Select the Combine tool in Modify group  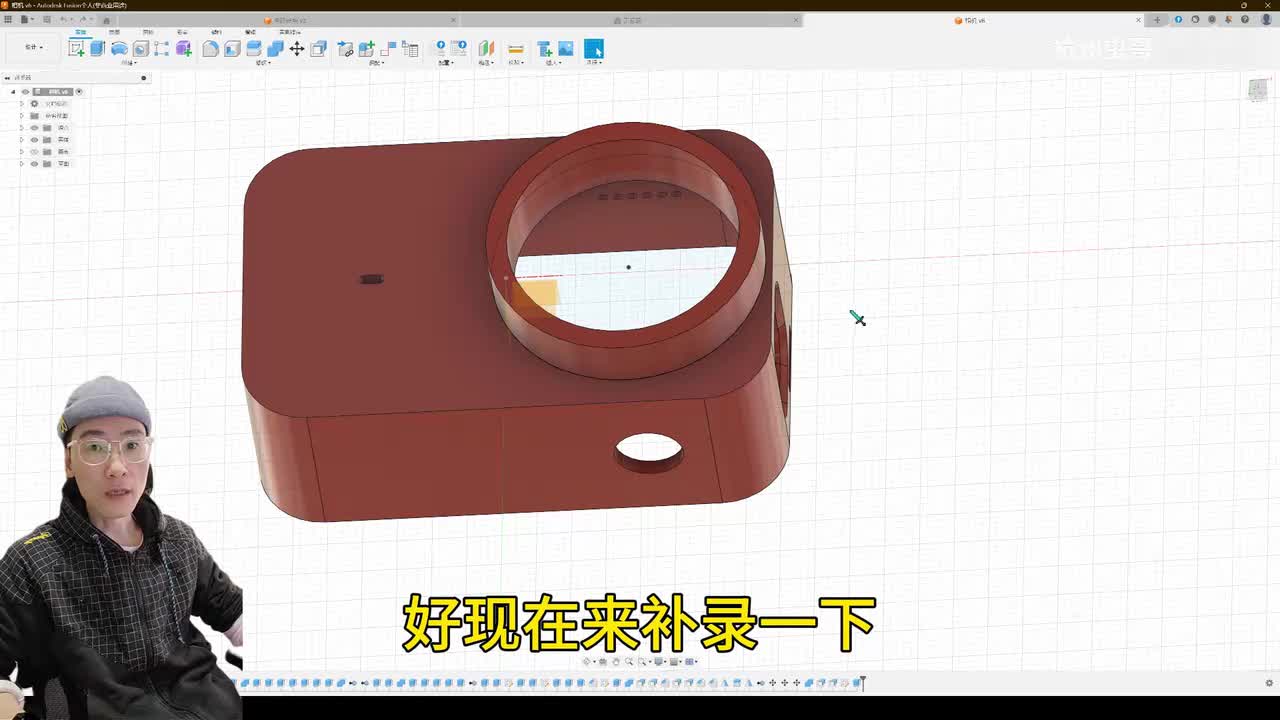pos(275,48)
